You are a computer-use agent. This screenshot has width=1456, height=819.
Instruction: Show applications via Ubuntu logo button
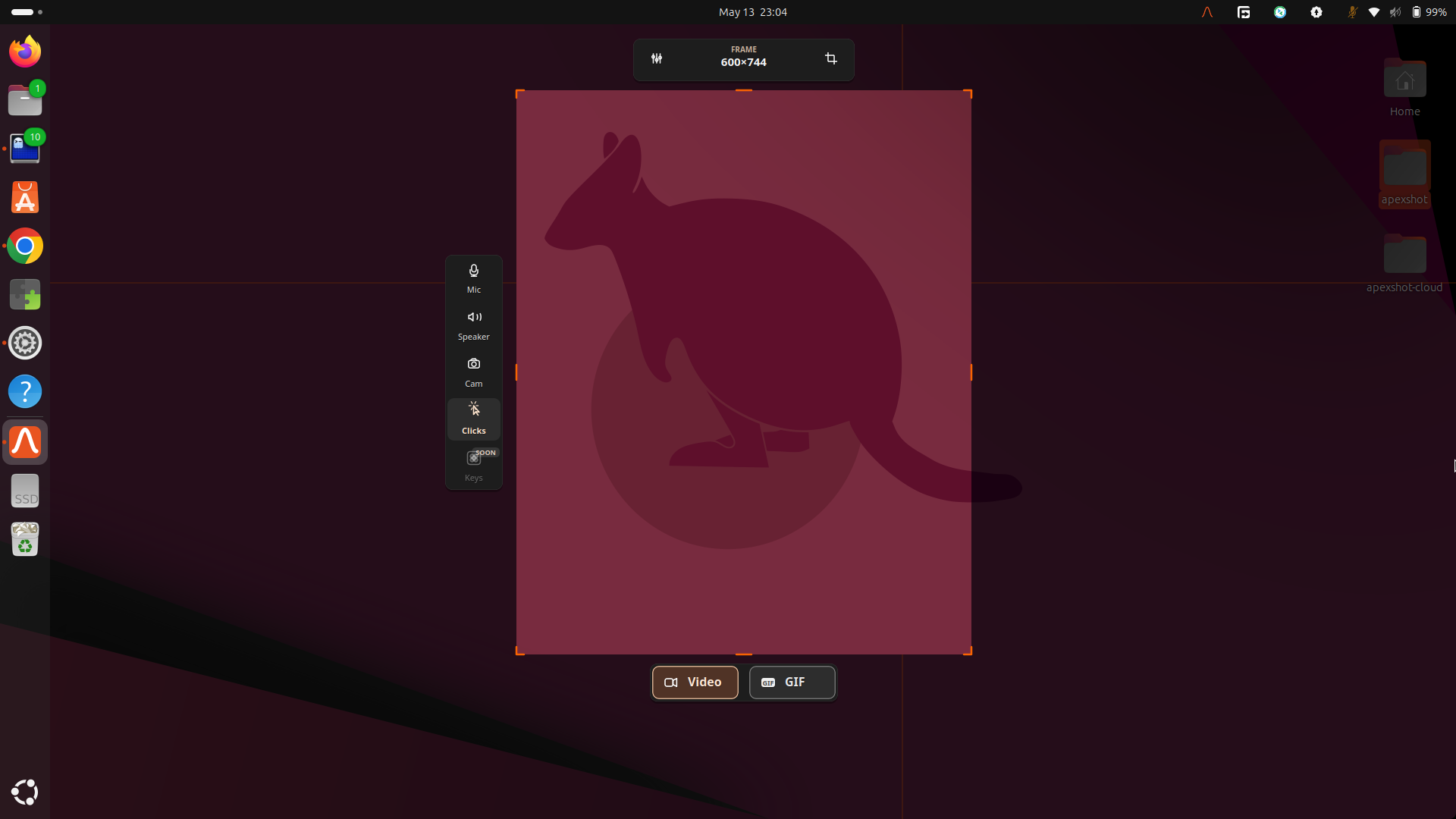[x=25, y=792]
